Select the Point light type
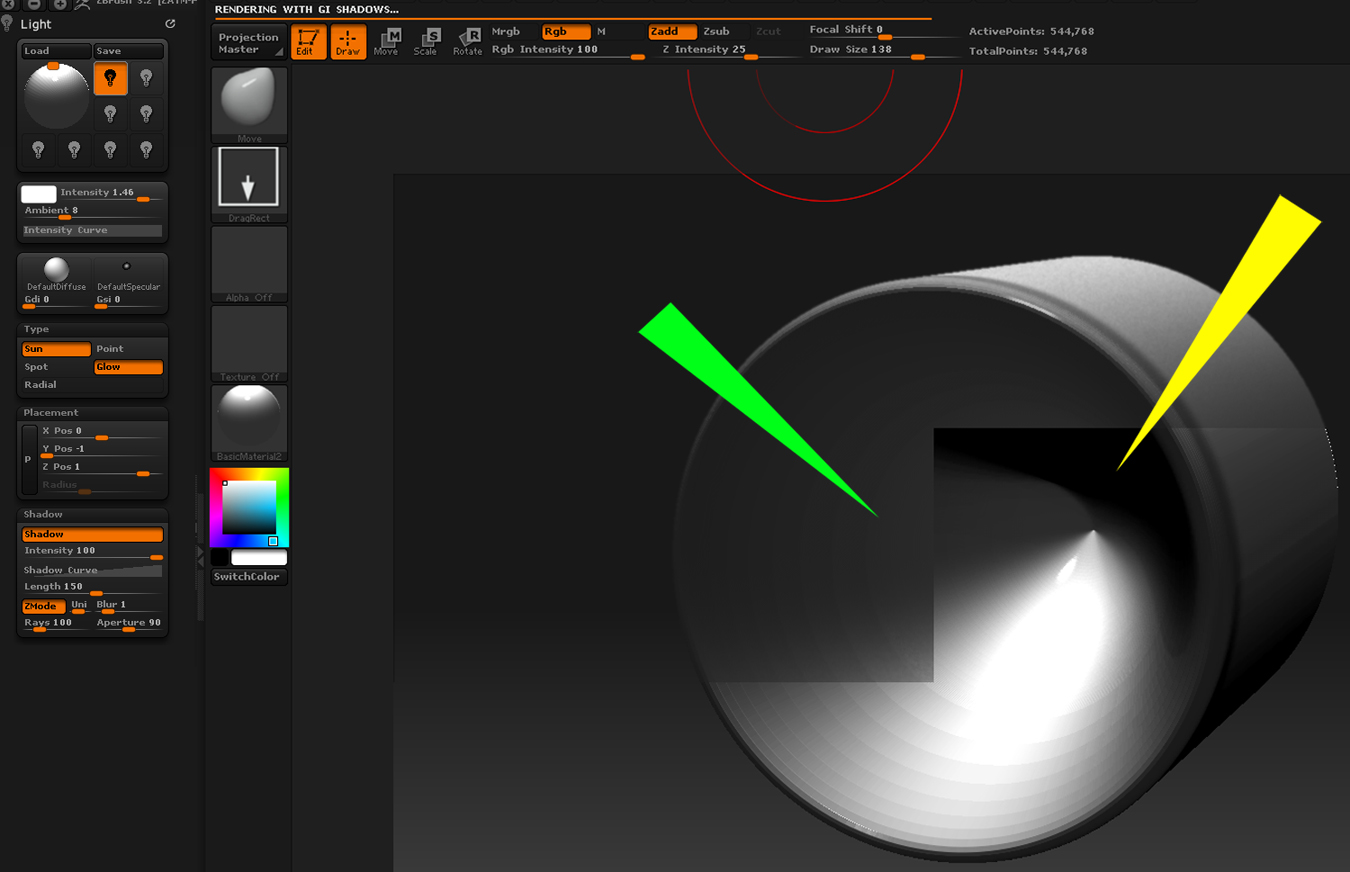 click(128, 349)
